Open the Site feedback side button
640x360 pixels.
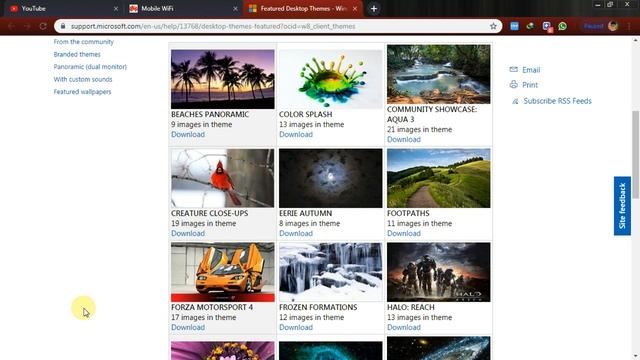point(622,206)
